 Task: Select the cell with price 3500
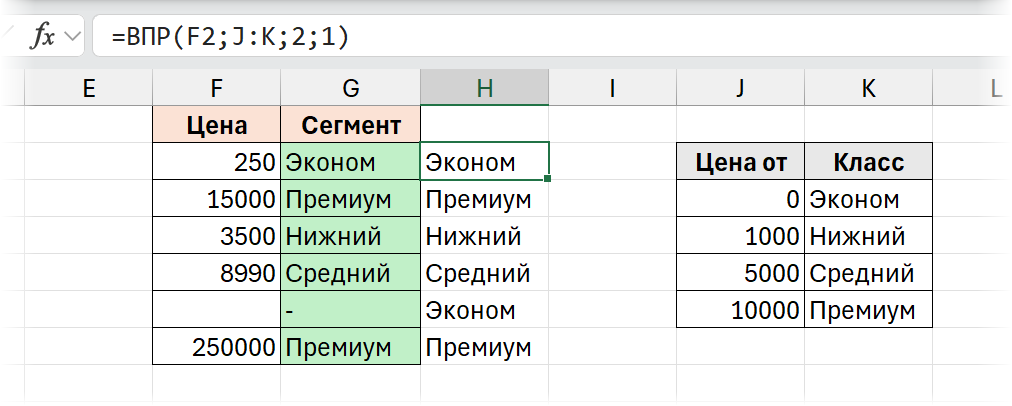click(x=216, y=236)
